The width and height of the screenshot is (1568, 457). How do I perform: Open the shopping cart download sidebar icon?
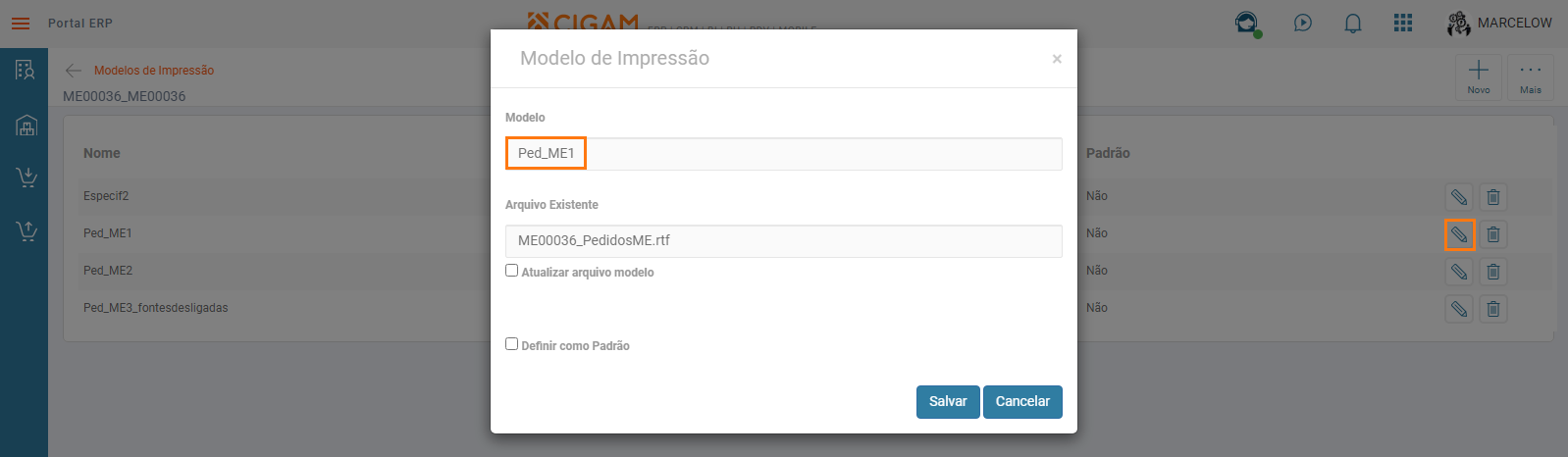tap(26, 178)
